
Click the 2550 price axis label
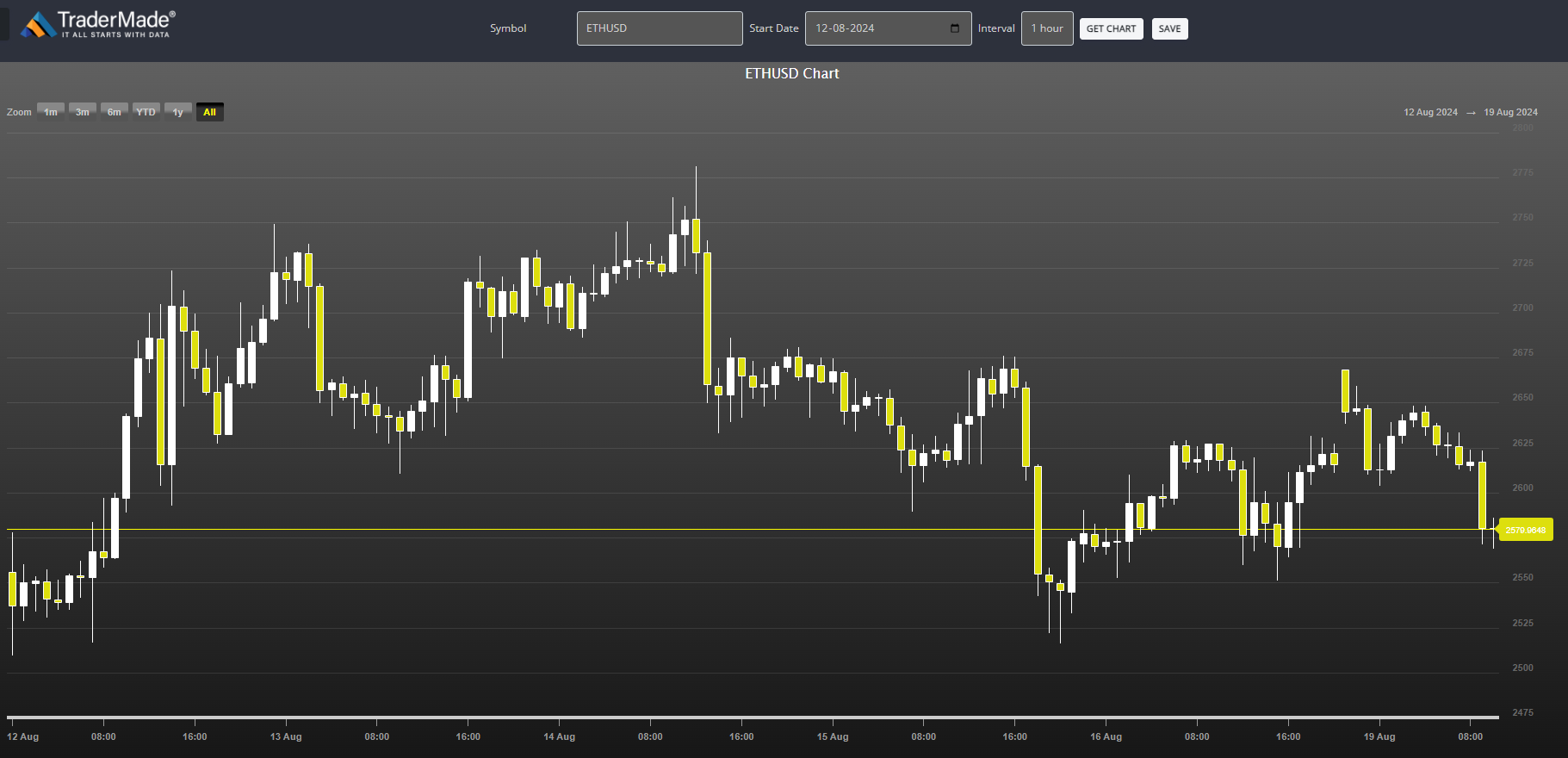[1522, 578]
